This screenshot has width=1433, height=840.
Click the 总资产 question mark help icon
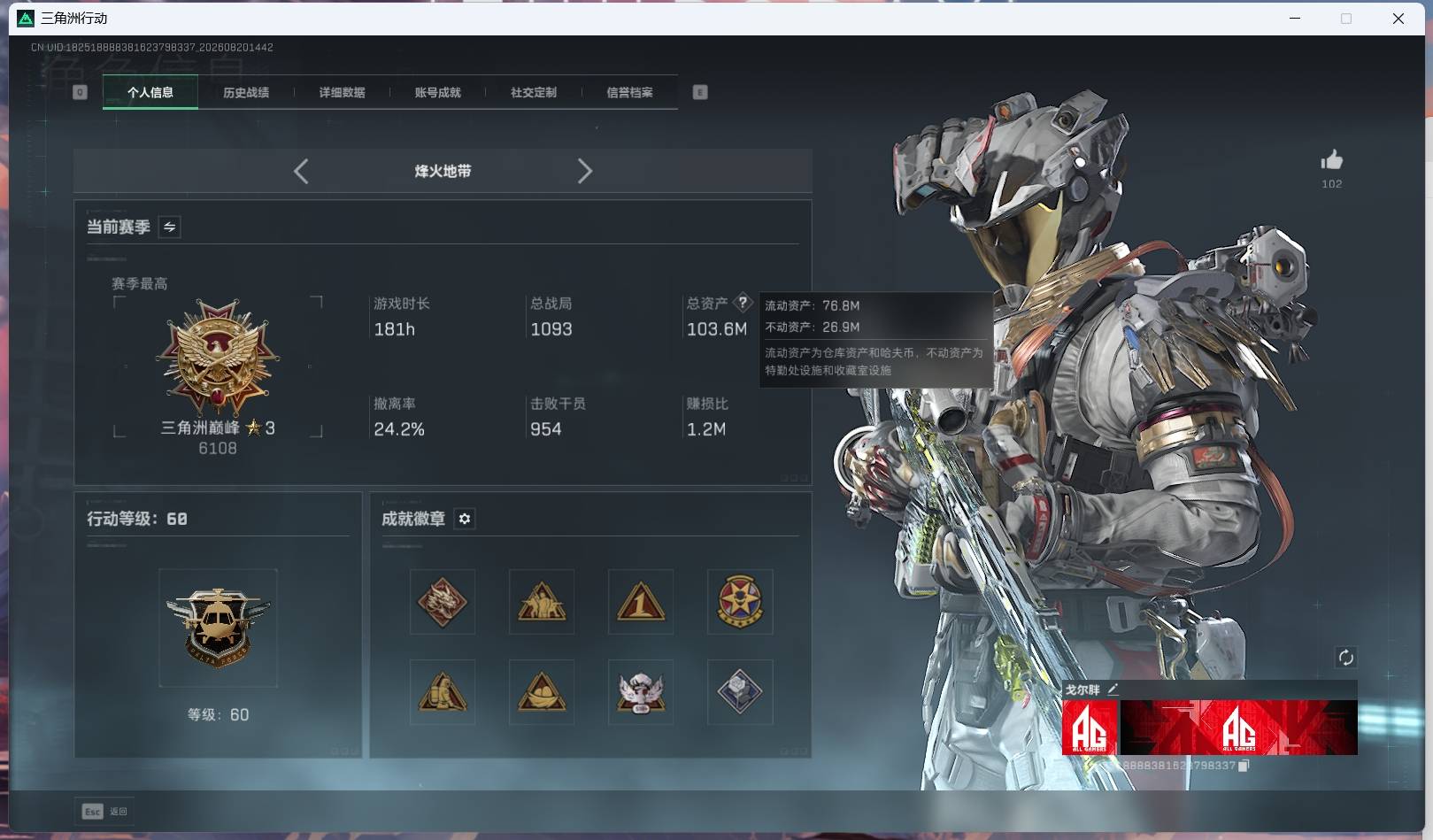coord(743,303)
